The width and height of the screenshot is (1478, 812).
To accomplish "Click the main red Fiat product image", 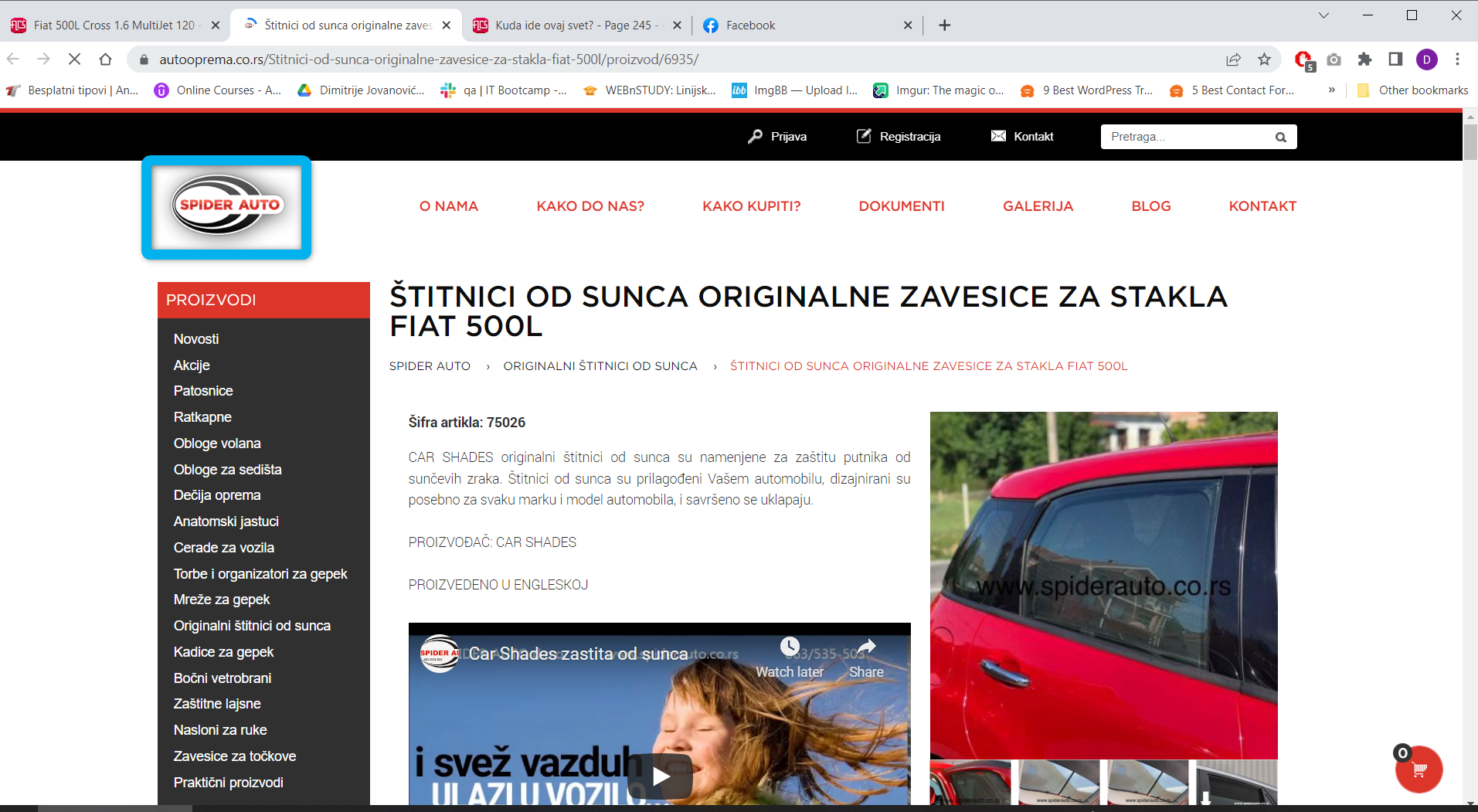I will pos(1103,585).
